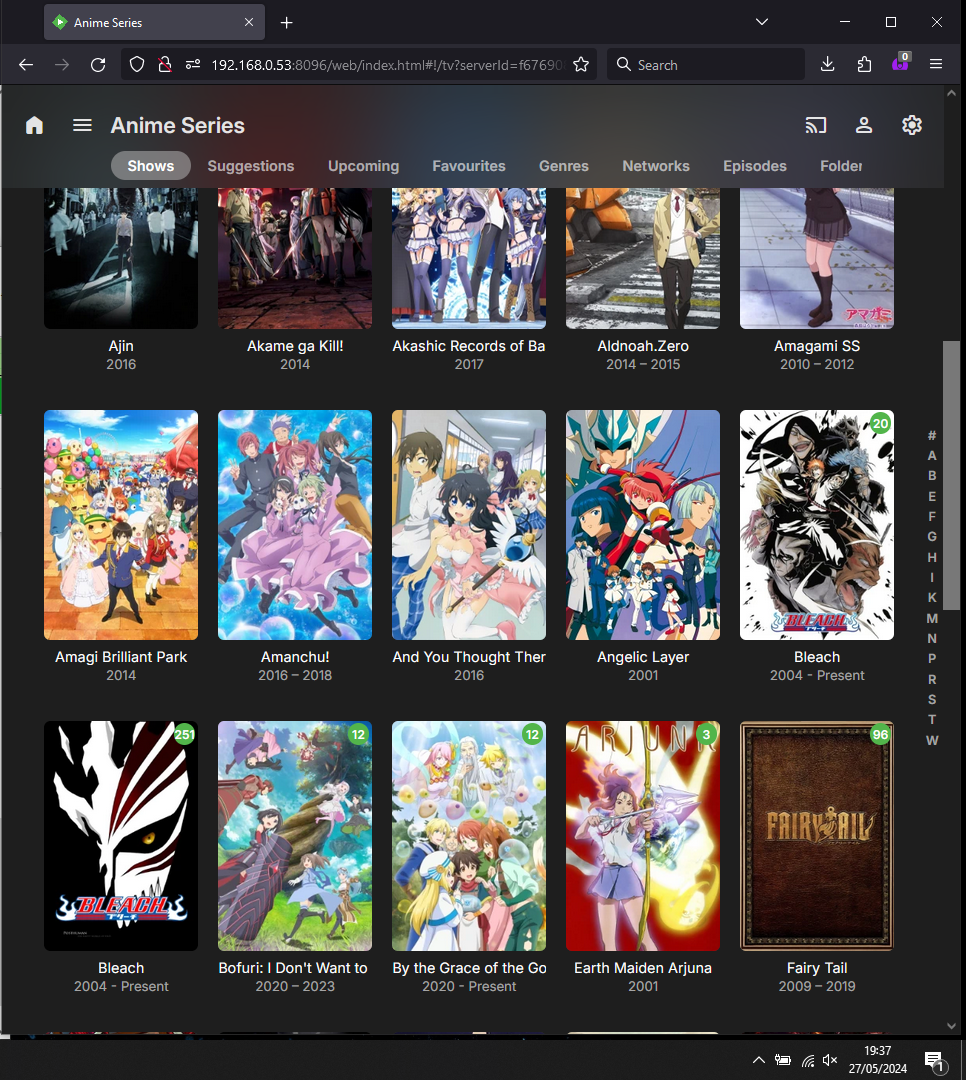Image resolution: width=966 pixels, height=1080 pixels.
Task: Select the Shows tab
Action: point(151,166)
